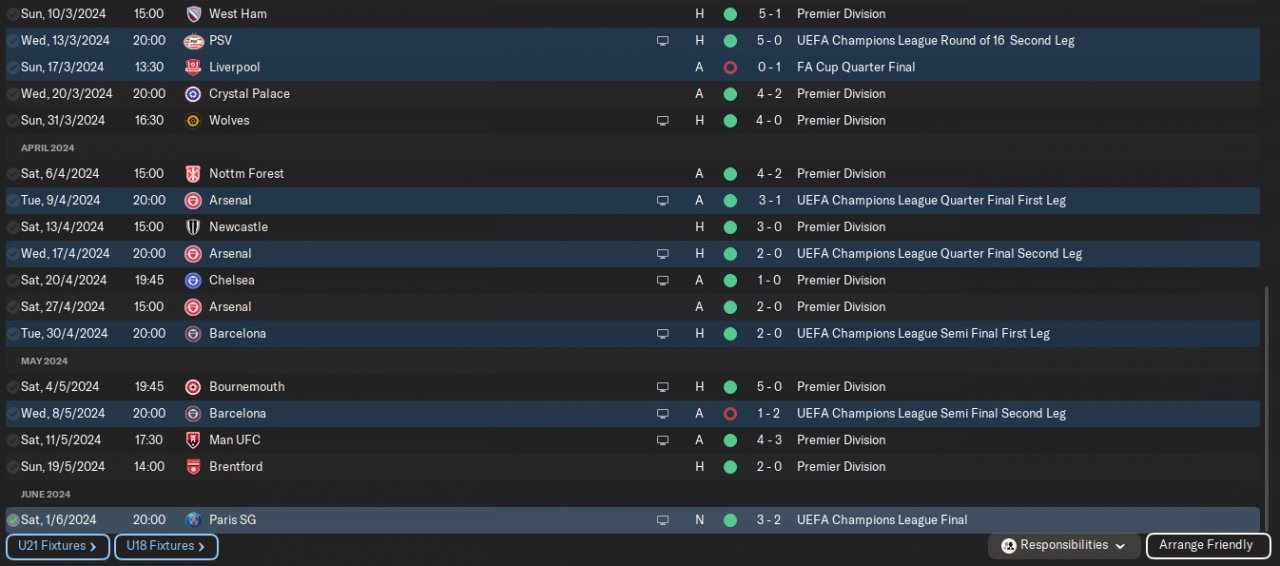Viewport: 1280px width, 566px height.
Task: Click the 1 - 2 score against Barcelona
Action: (770, 414)
